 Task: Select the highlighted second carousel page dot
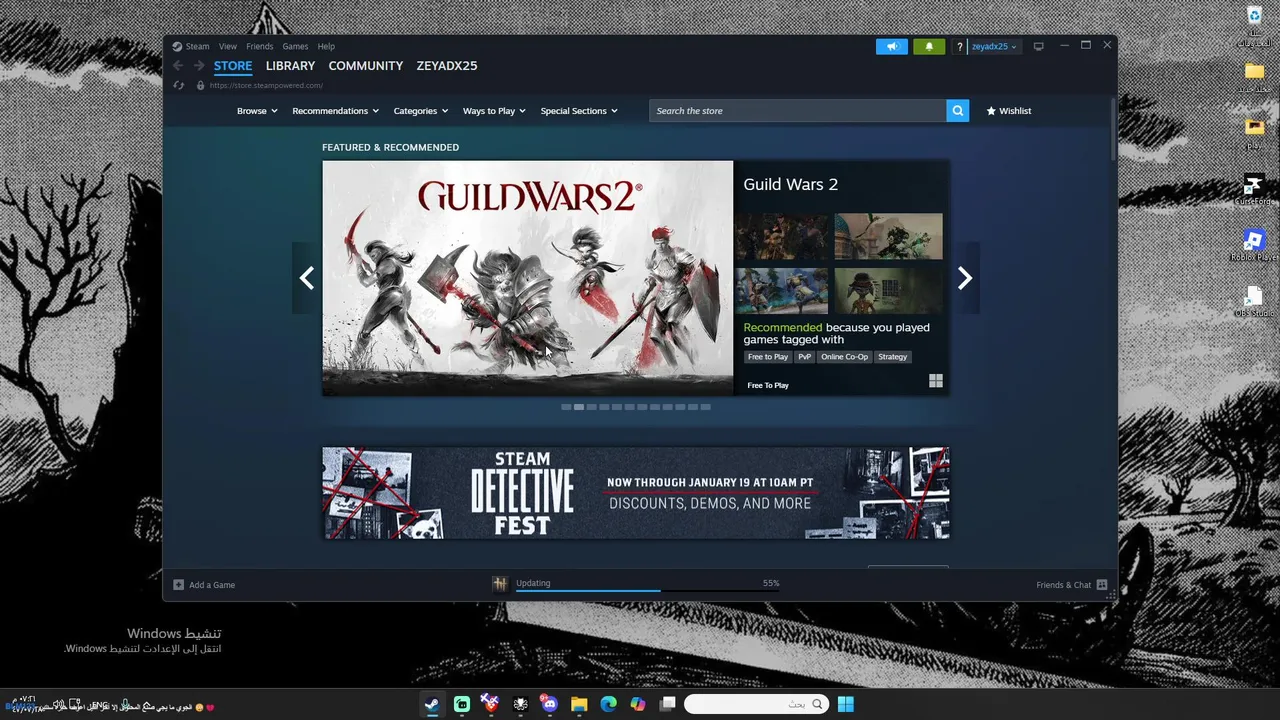click(x=579, y=407)
